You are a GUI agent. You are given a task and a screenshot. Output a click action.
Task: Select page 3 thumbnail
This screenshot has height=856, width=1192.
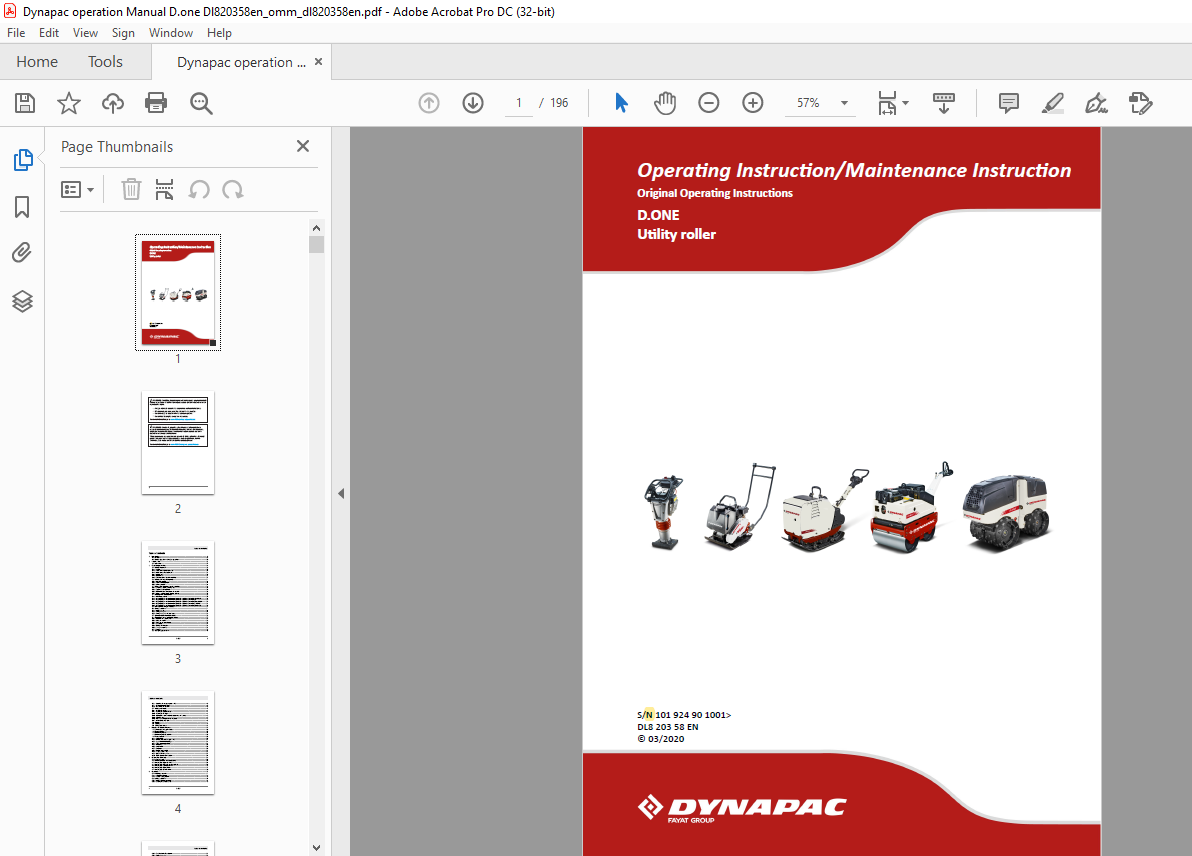178,593
